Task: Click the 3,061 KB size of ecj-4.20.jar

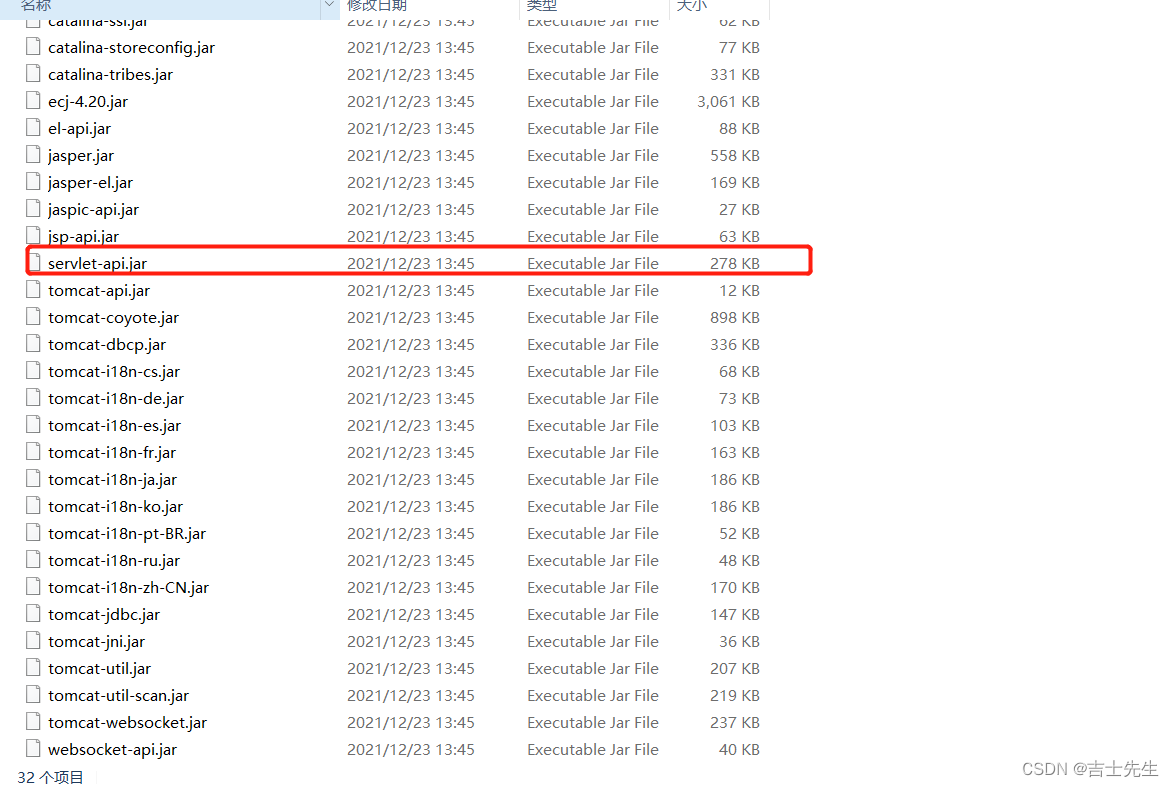Action: click(728, 102)
